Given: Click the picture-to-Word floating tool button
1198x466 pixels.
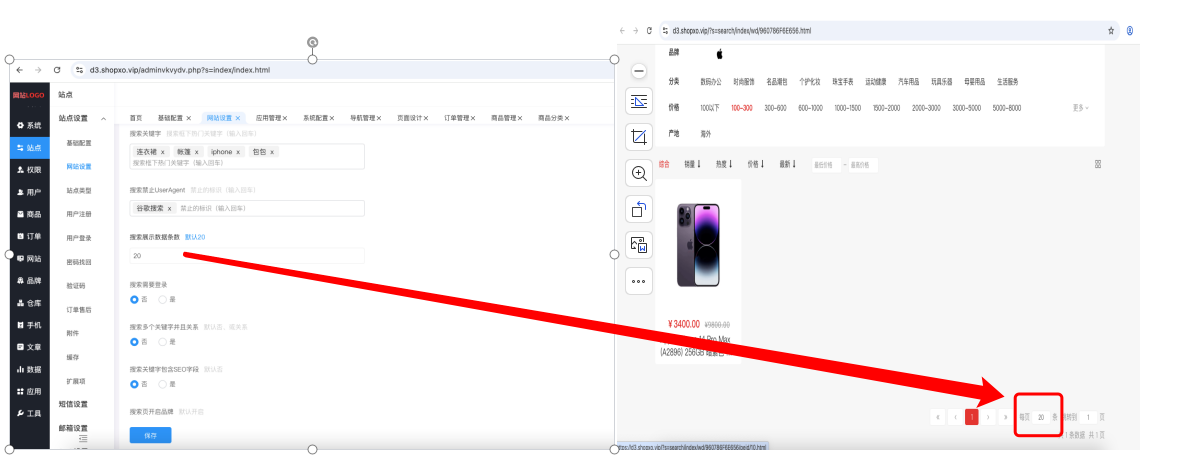Looking at the screenshot, I should click(639, 244).
